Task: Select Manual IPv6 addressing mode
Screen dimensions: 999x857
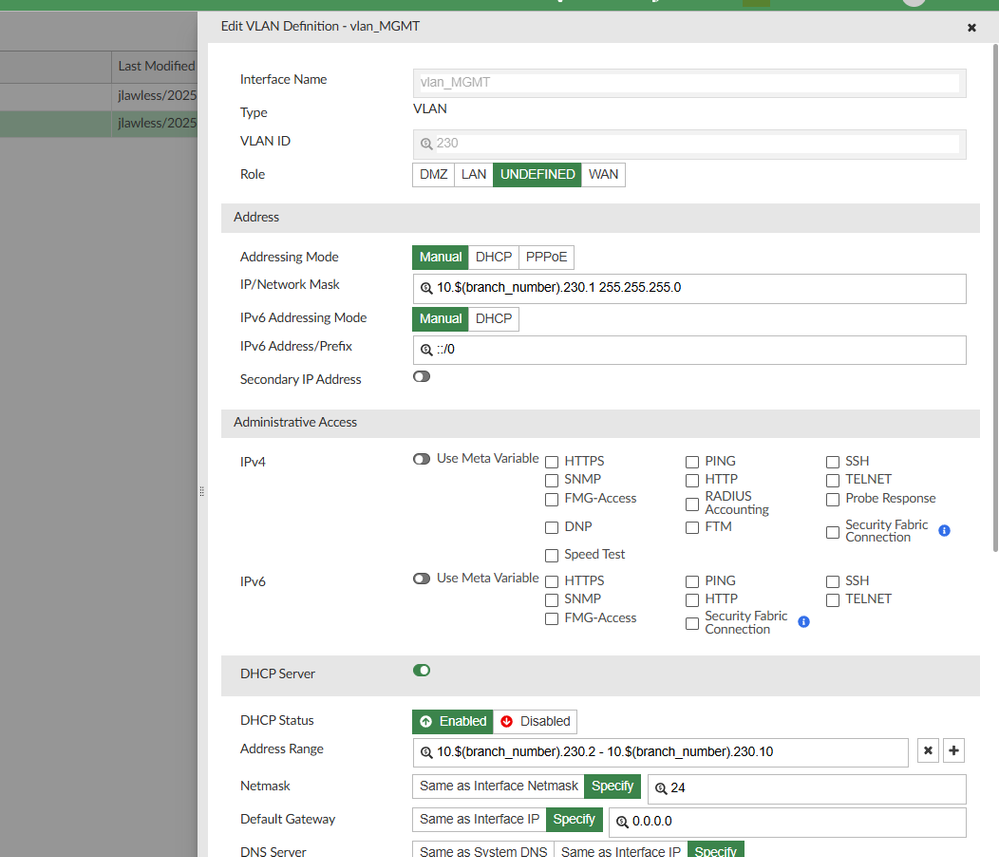Action: (x=440, y=319)
